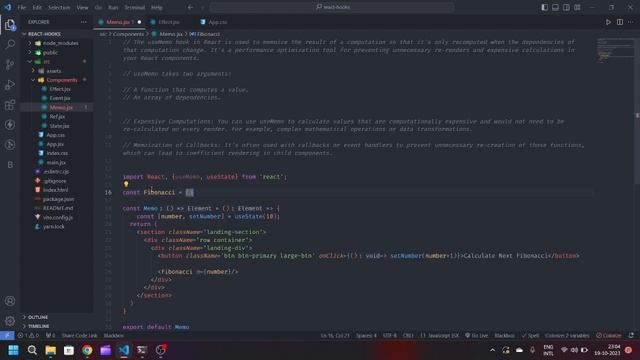The width and height of the screenshot is (640, 360).
Task: Run code with the play icon
Action: 608,22
